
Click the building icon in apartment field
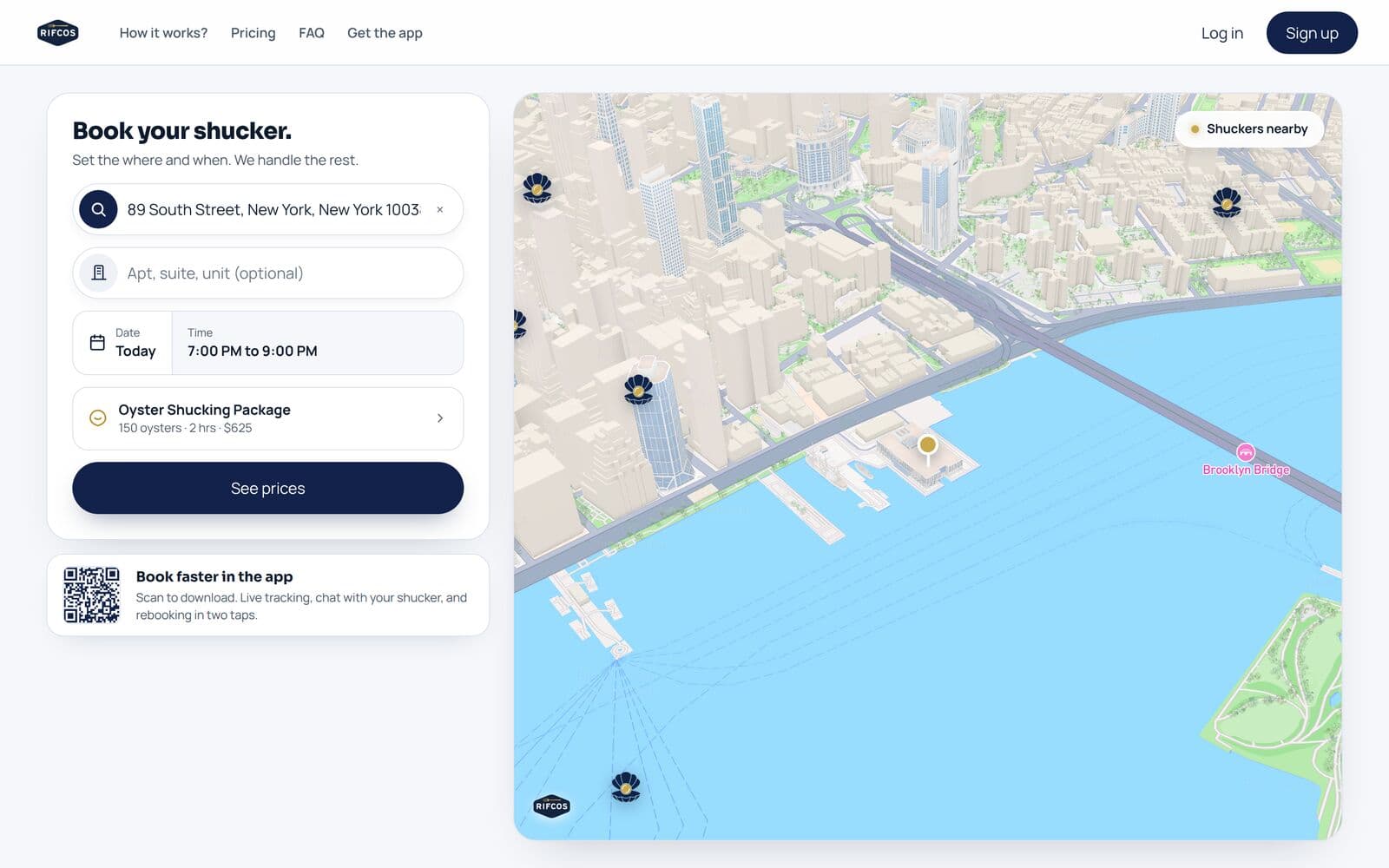99,273
